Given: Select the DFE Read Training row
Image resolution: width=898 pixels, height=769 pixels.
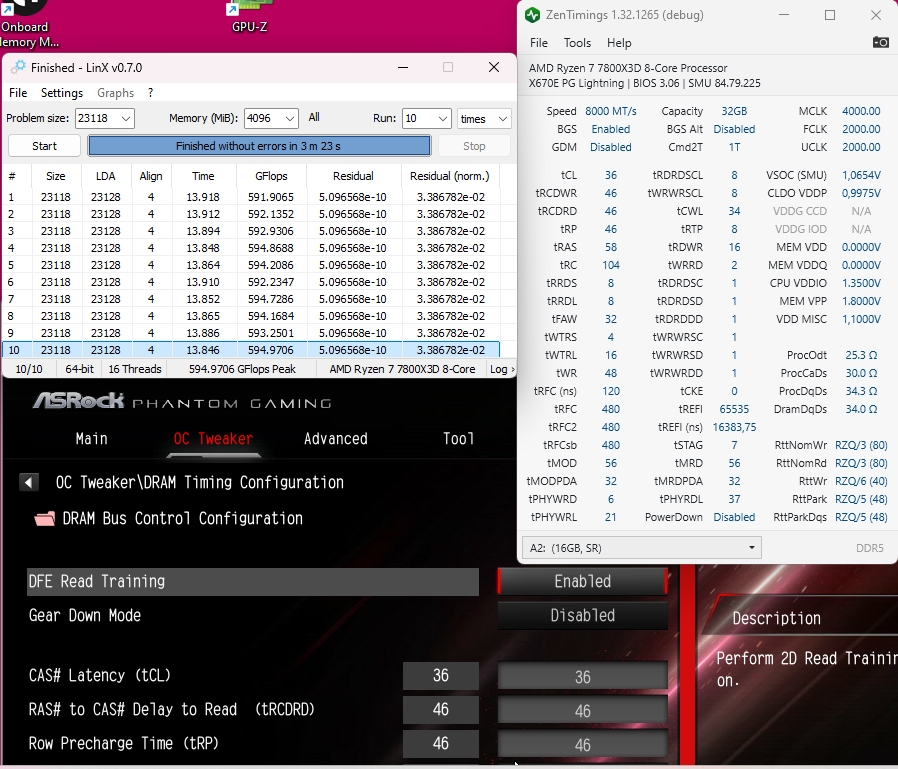Looking at the screenshot, I should coord(253,582).
